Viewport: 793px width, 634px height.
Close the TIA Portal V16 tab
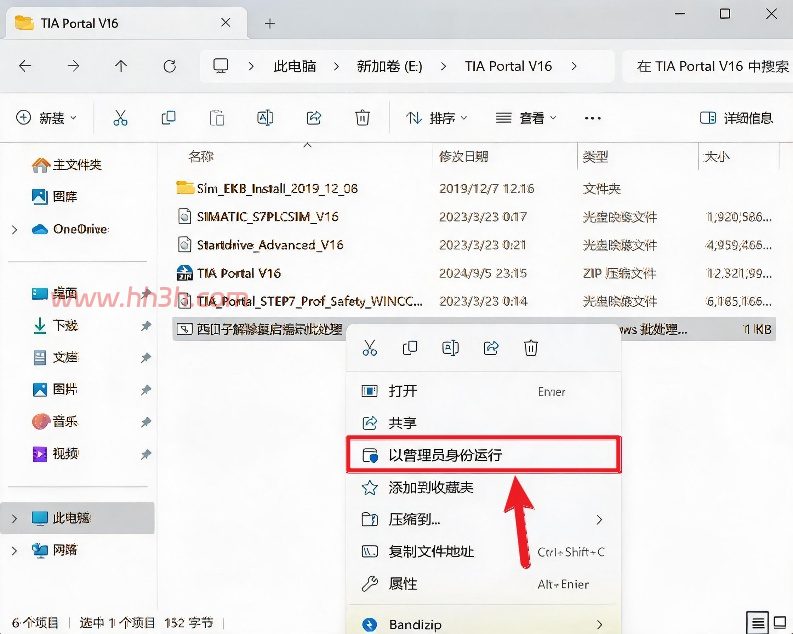tap(226, 23)
